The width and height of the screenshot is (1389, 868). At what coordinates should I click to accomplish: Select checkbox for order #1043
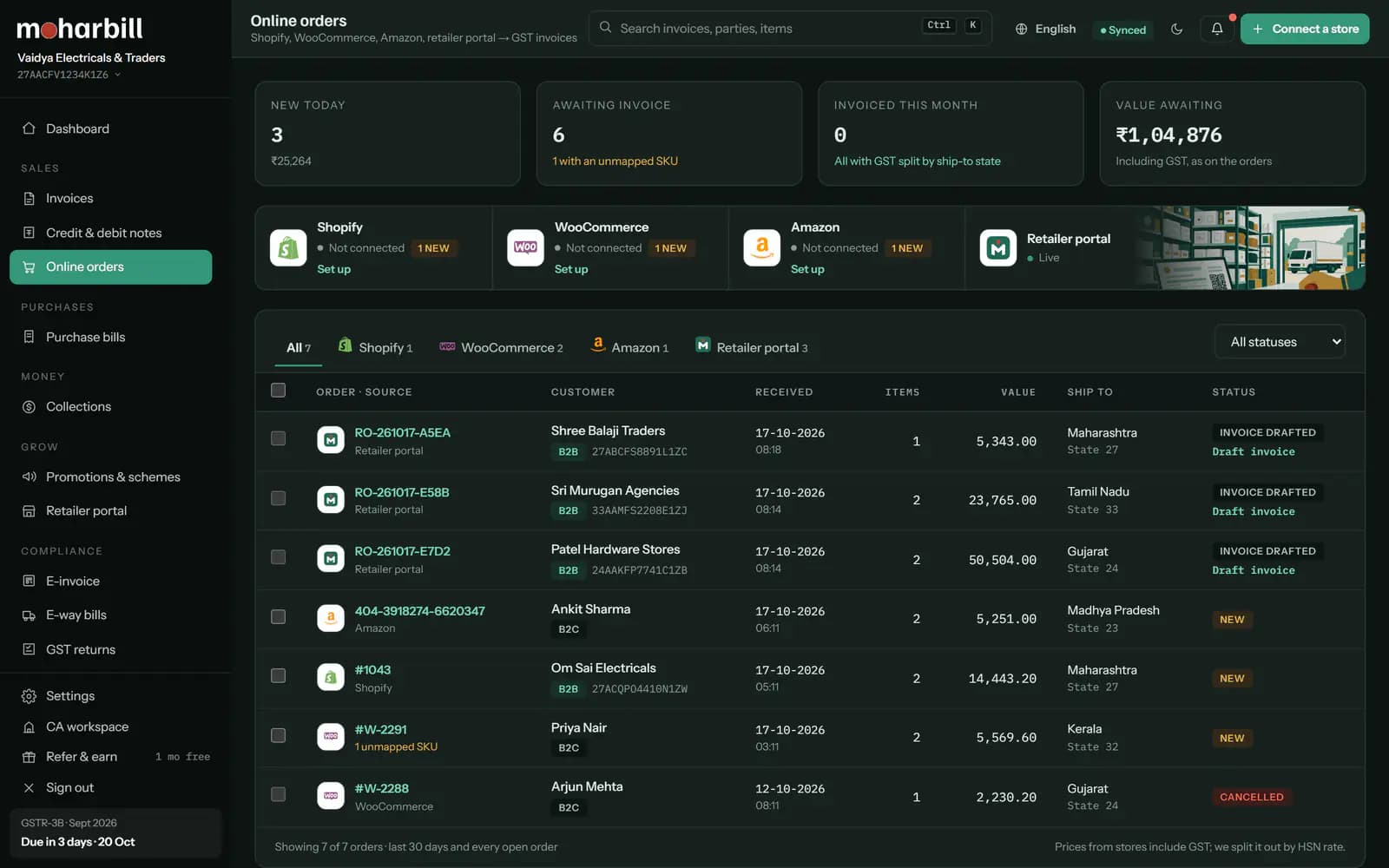pos(278,676)
